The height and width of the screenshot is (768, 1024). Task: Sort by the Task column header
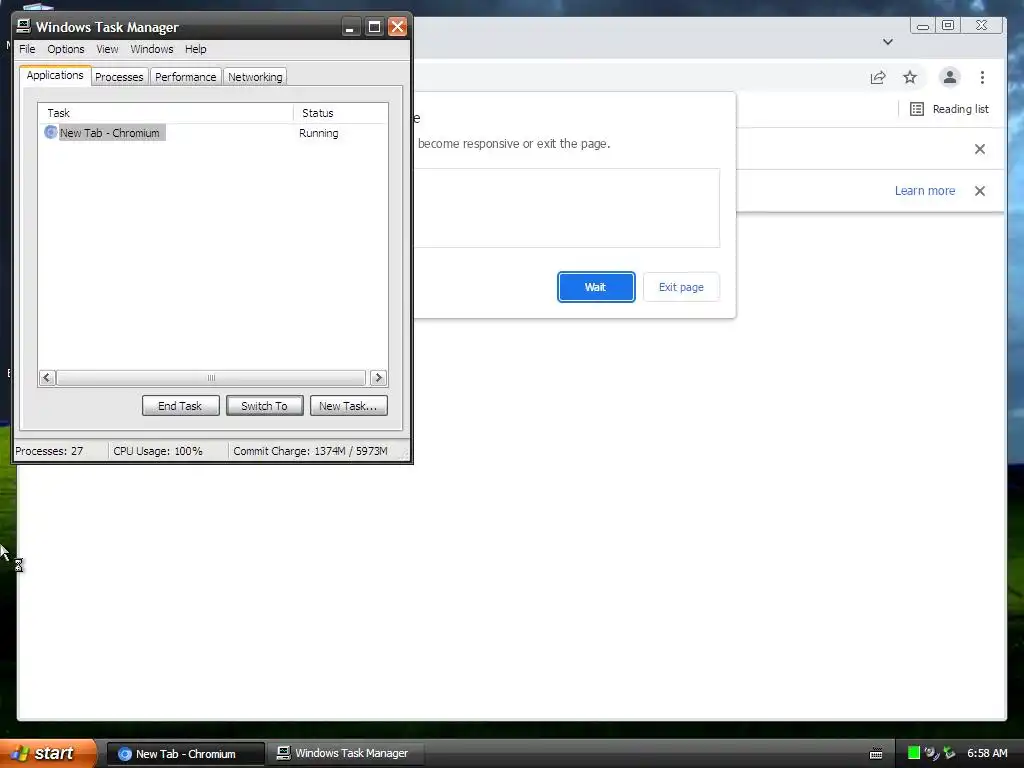point(166,113)
